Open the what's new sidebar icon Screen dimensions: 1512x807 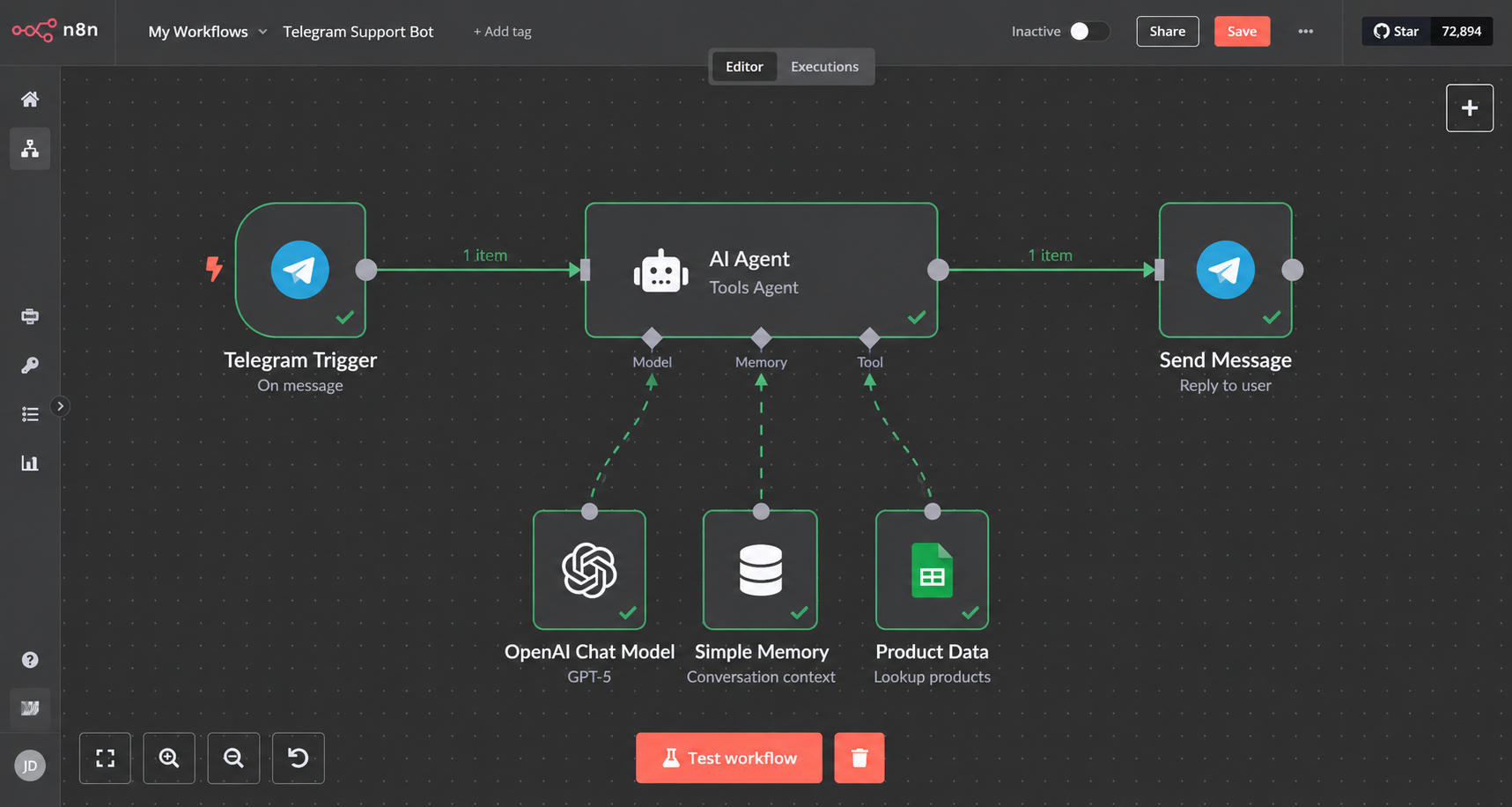point(30,708)
